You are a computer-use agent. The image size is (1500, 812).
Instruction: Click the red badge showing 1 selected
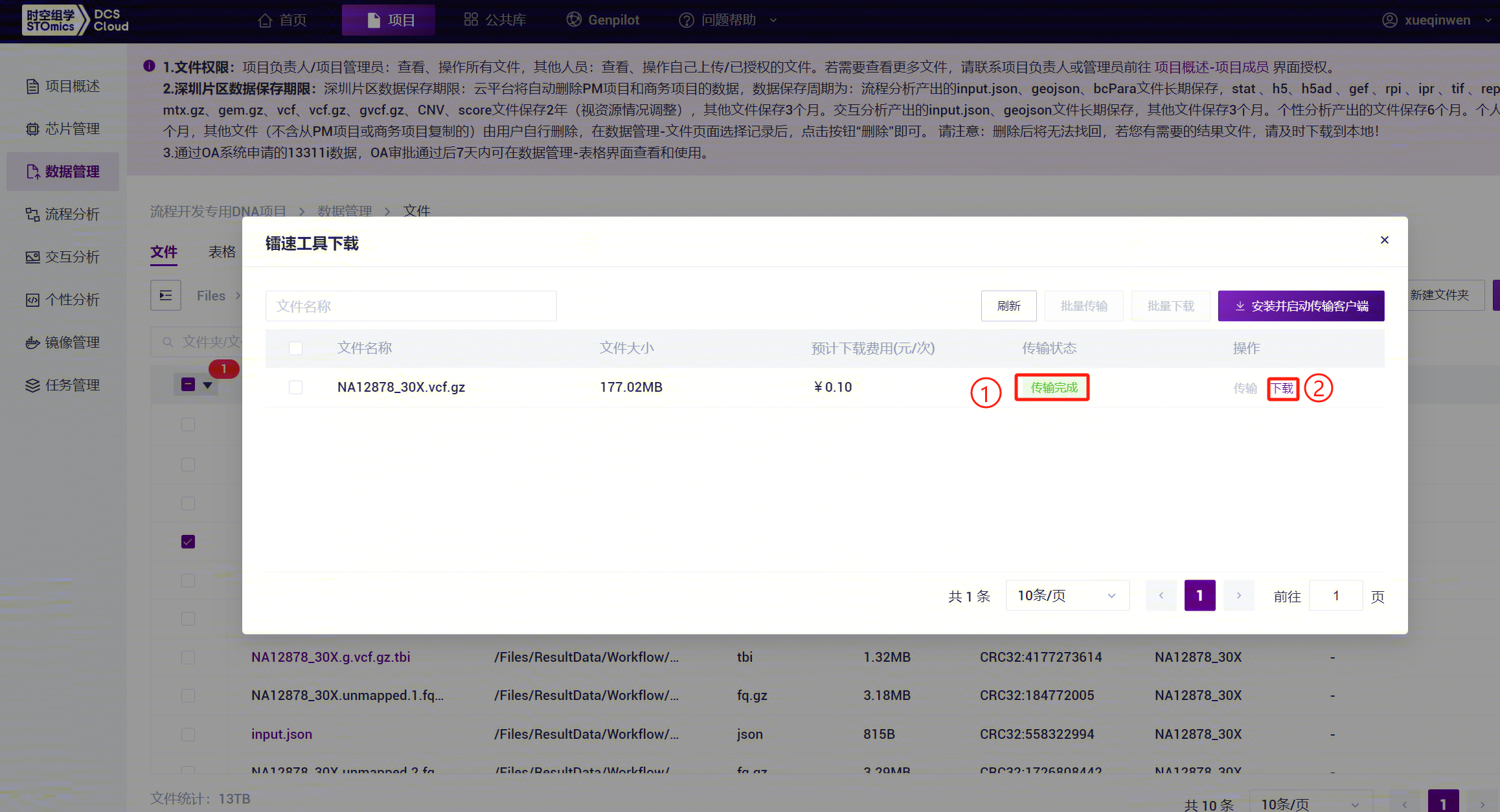(224, 368)
